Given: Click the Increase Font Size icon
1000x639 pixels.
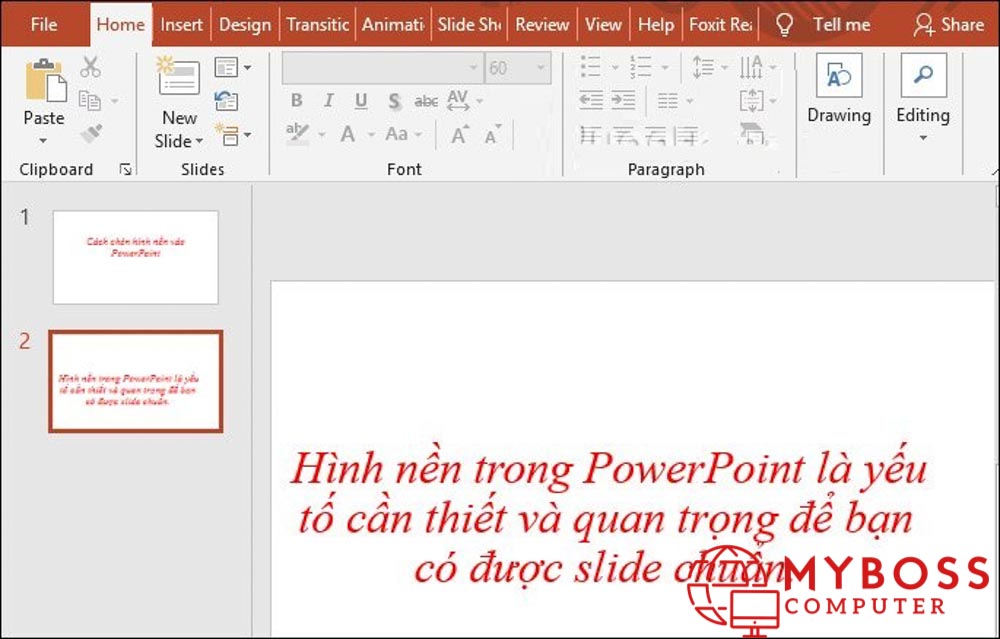Looking at the screenshot, I should point(460,134).
